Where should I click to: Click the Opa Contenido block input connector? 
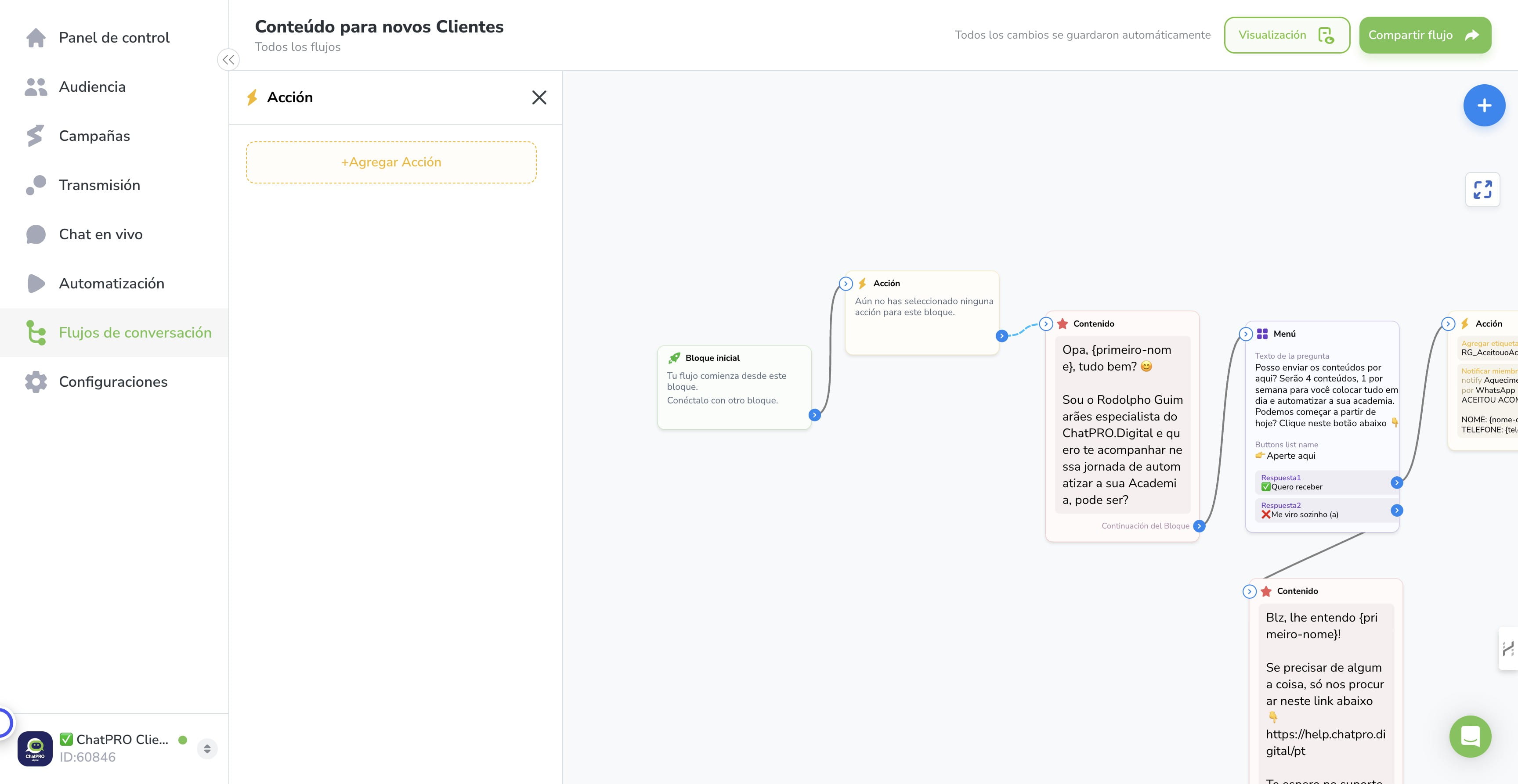(1046, 324)
